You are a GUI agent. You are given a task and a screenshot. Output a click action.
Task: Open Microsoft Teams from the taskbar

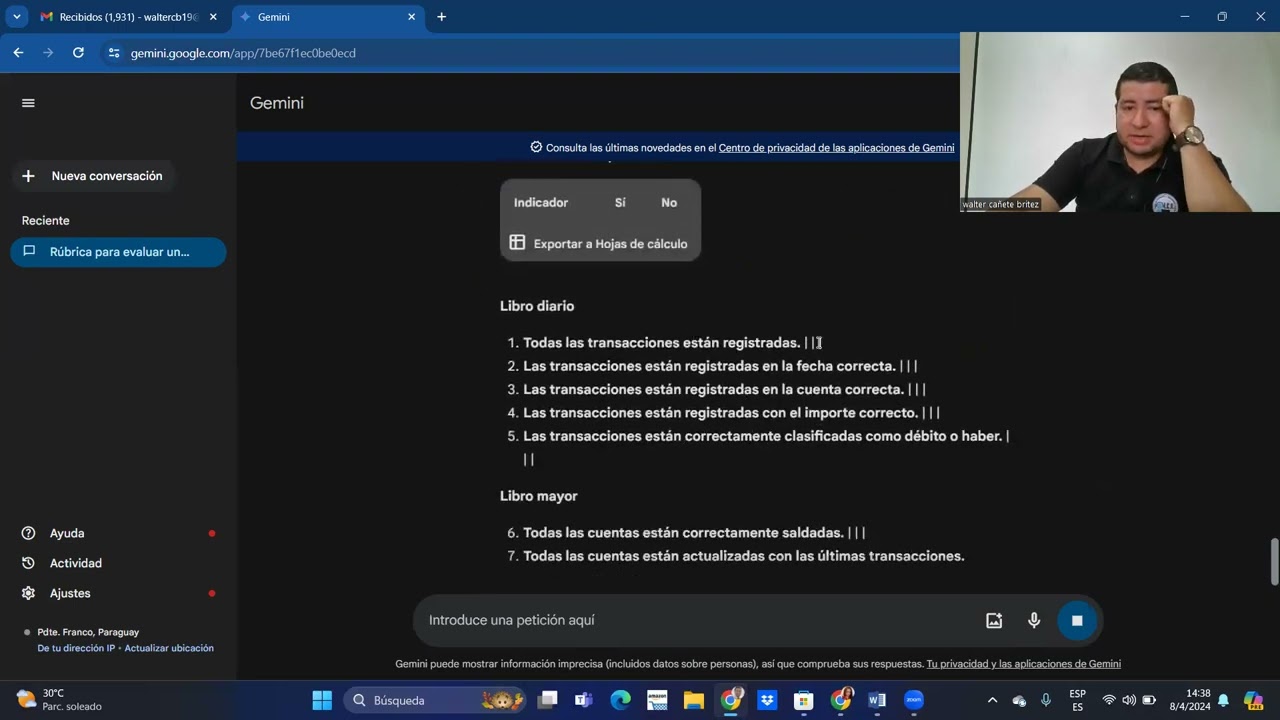point(584,700)
